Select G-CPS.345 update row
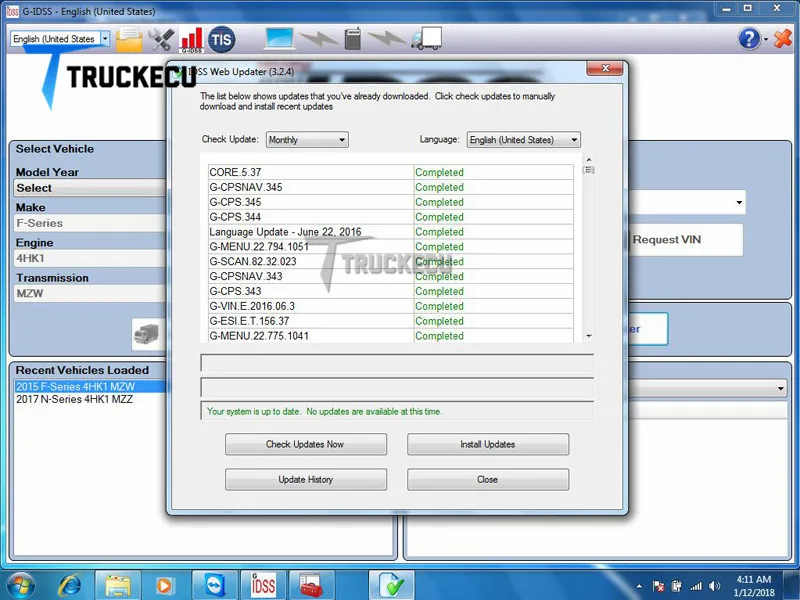800x600 pixels. point(390,202)
